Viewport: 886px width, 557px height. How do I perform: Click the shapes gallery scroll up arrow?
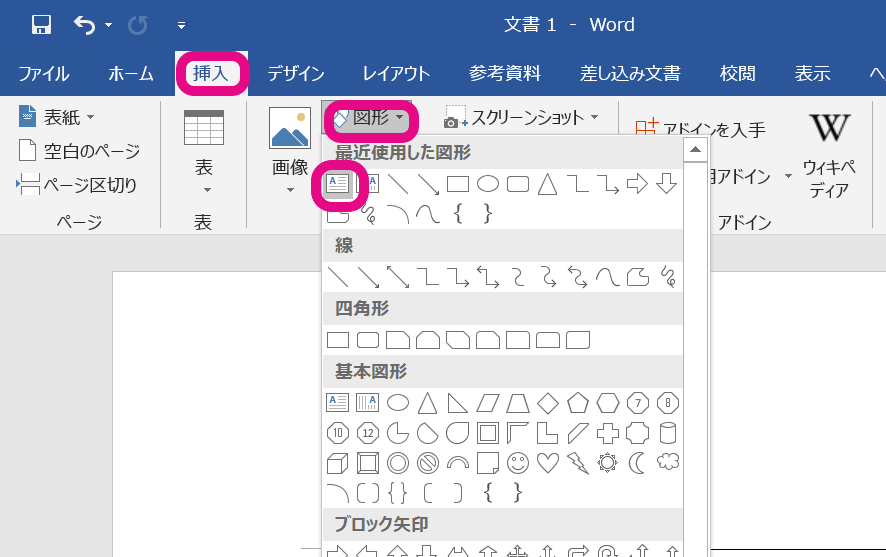pyautogui.click(x=696, y=150)
